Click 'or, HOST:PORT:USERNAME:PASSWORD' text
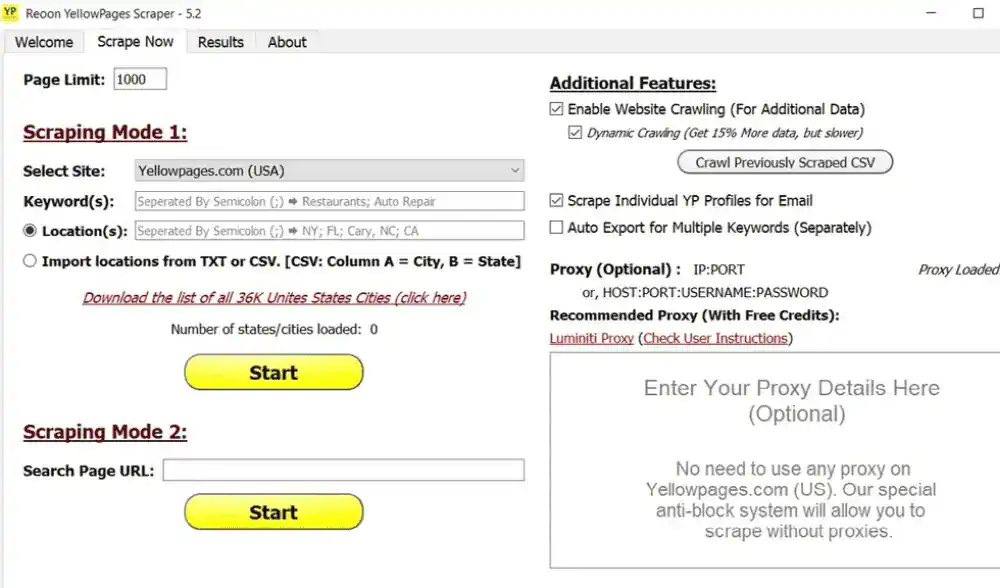Image resolution: width=1000 pixels, height=588 pixels. point(705,293)
